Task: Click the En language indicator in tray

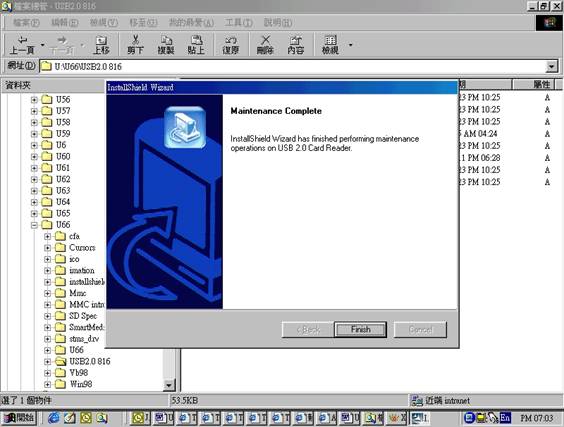Action: pyautogui.click(x=505, y=418)
